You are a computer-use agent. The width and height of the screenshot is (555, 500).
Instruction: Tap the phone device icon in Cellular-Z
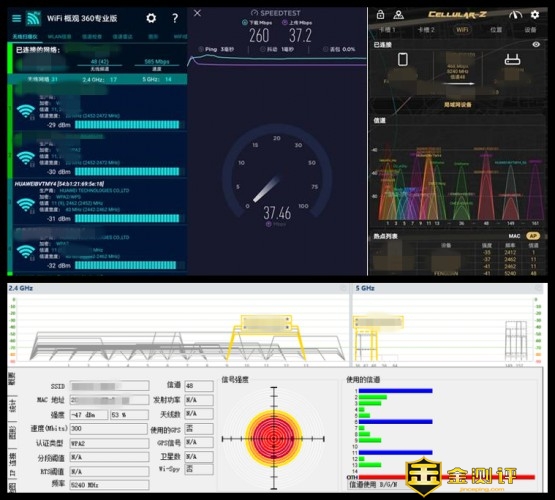(x=403, y=59)
